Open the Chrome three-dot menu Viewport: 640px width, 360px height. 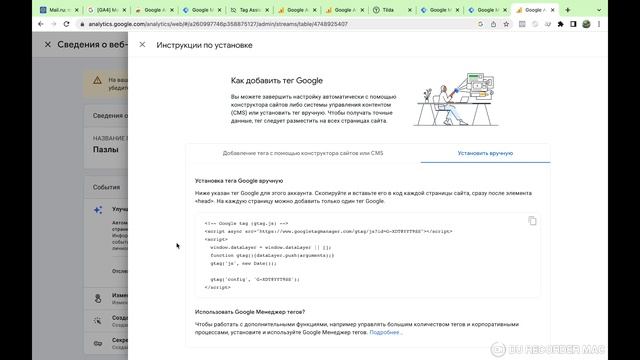pyautogui.click(x=599, y=24)
